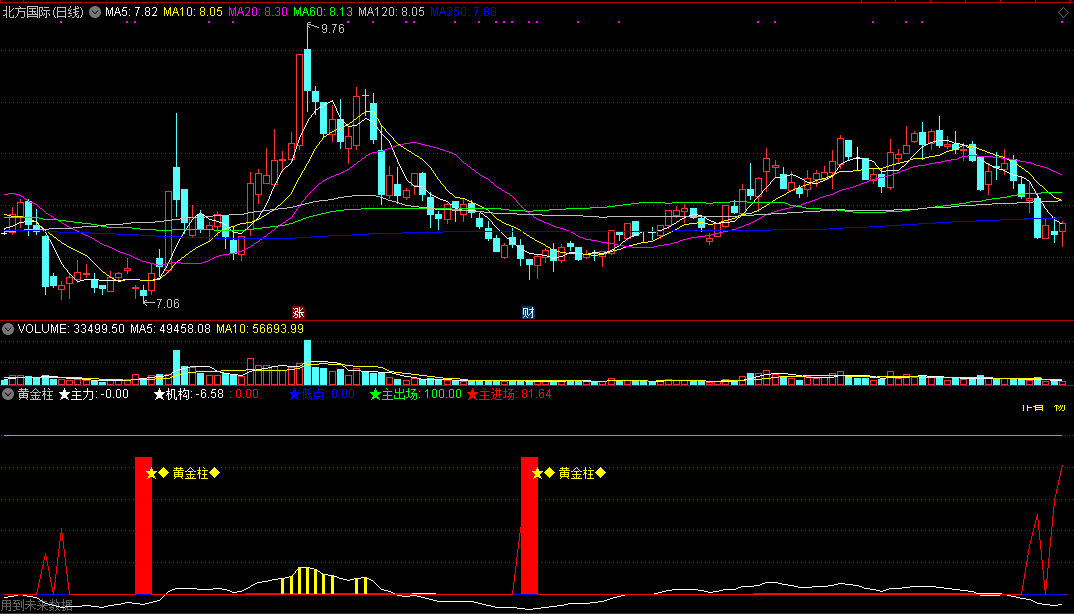Click the ★主力: -0.00 value
1074x614 pixels.
click(94, 394)
